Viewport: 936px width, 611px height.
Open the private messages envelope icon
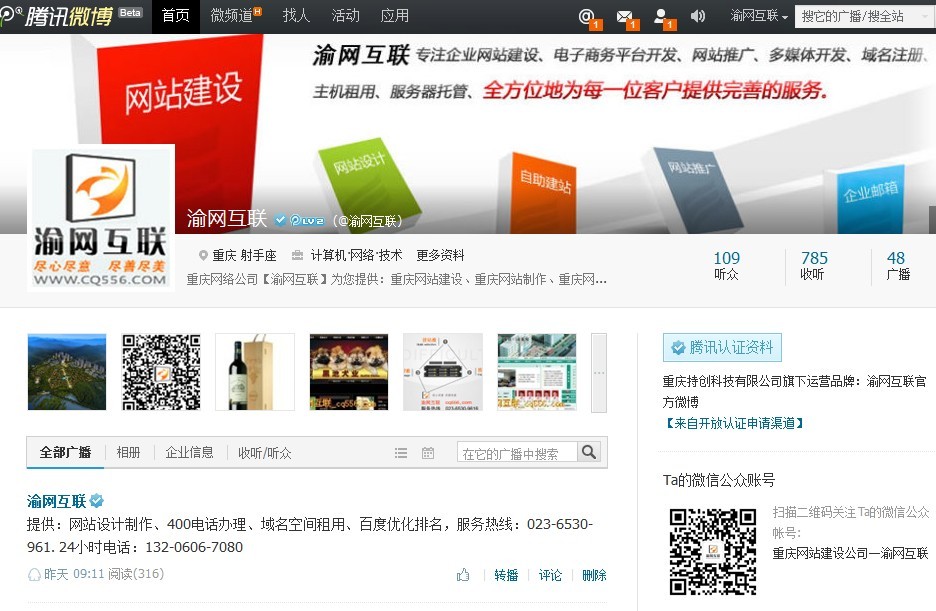(x=624, y=16)
